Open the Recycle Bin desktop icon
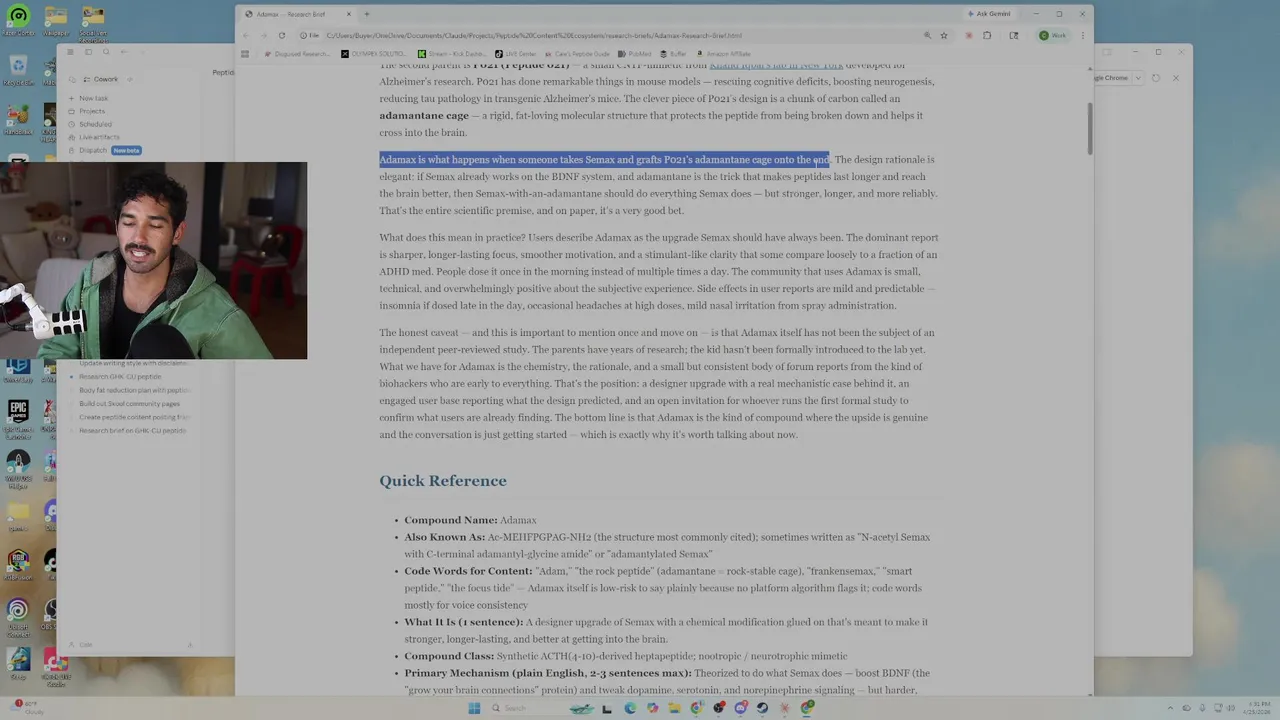The width and height of the screenshot is (1280, 720). 18,70
